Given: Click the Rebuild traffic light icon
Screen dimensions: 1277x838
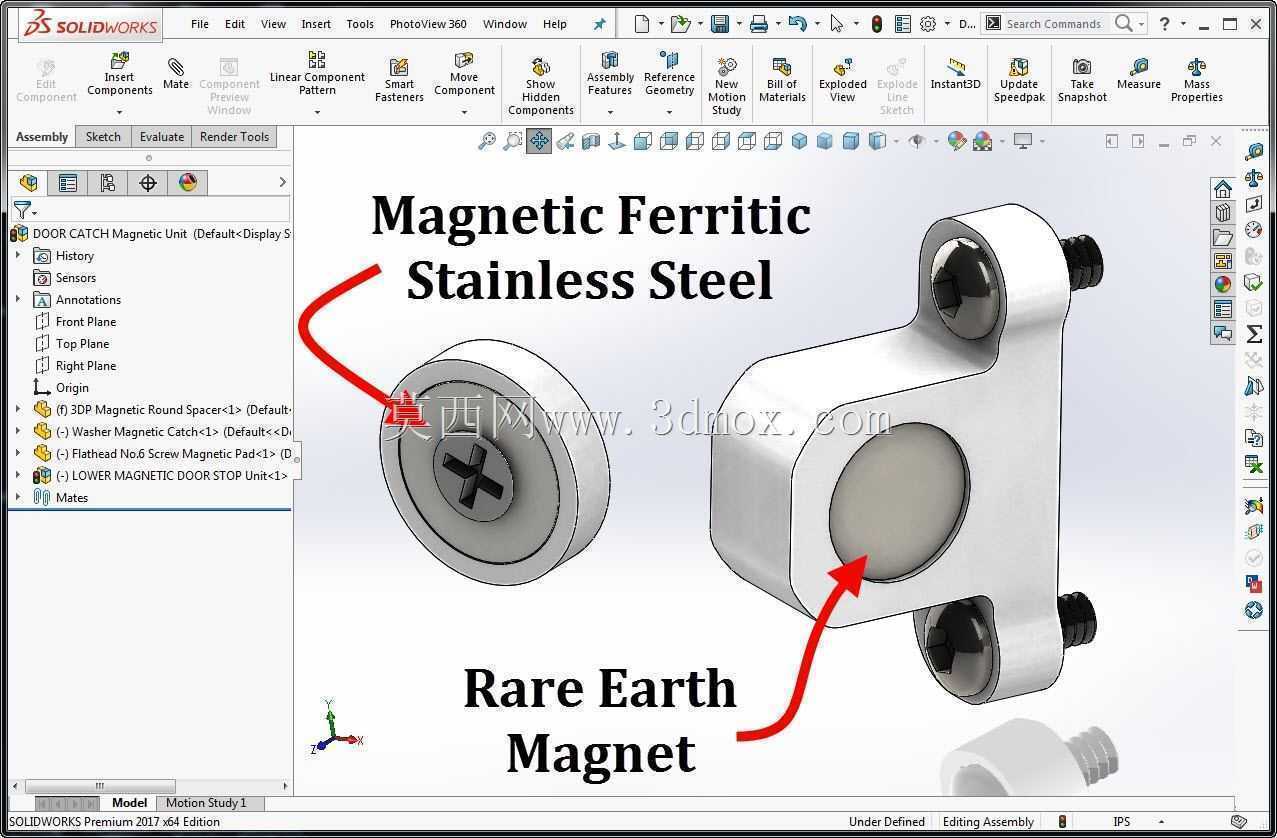Looking at the screenshot, I should (877, 24).
